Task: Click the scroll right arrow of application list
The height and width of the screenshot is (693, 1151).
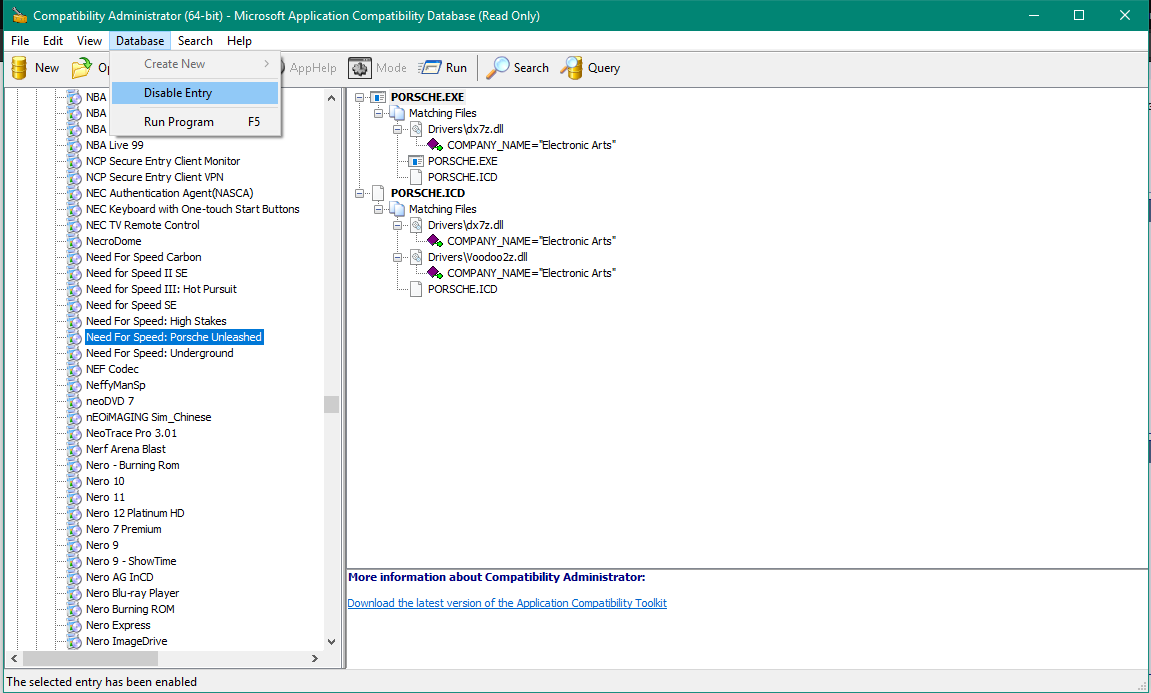Action: (x=315, y=658)
